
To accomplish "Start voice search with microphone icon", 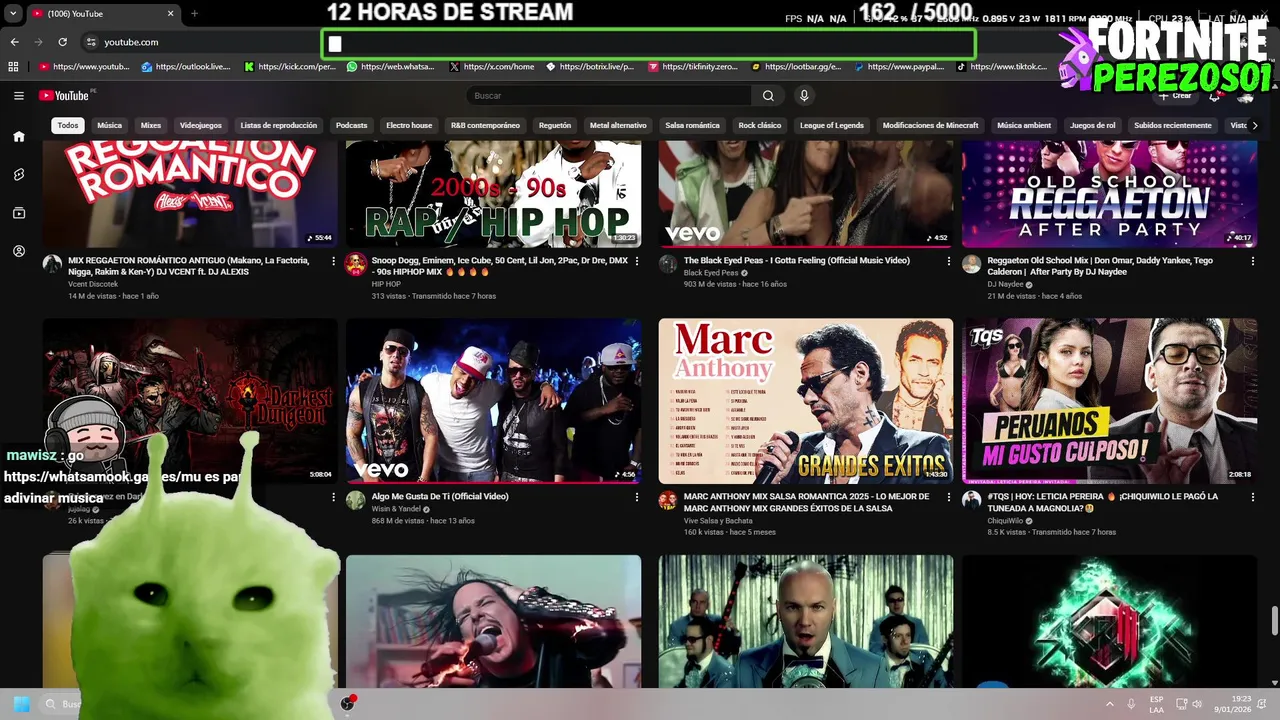I will (x=804, y=96).
